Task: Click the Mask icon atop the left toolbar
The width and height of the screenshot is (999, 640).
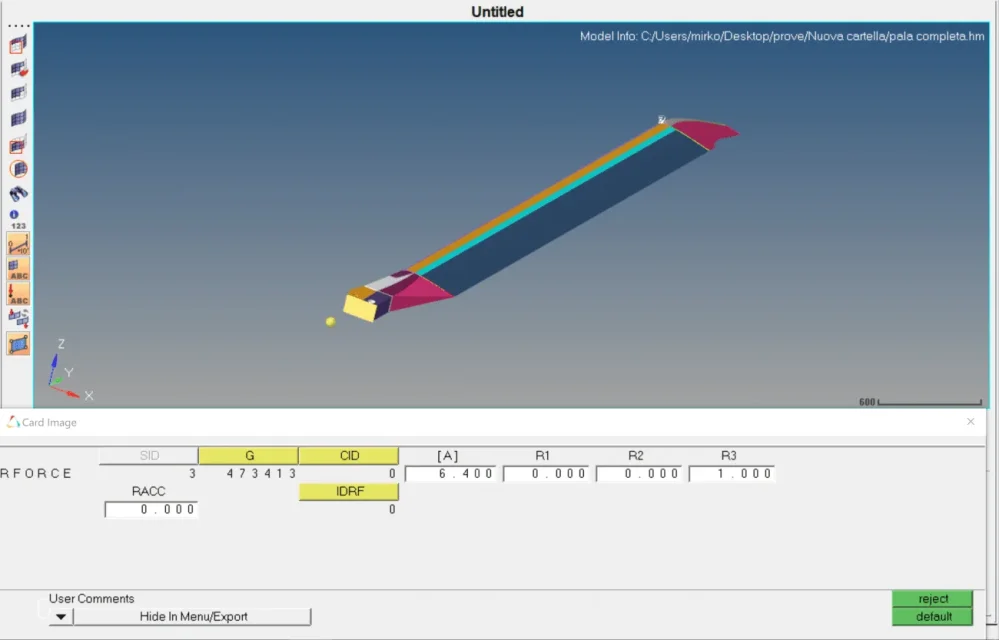Action: [18, 45]
